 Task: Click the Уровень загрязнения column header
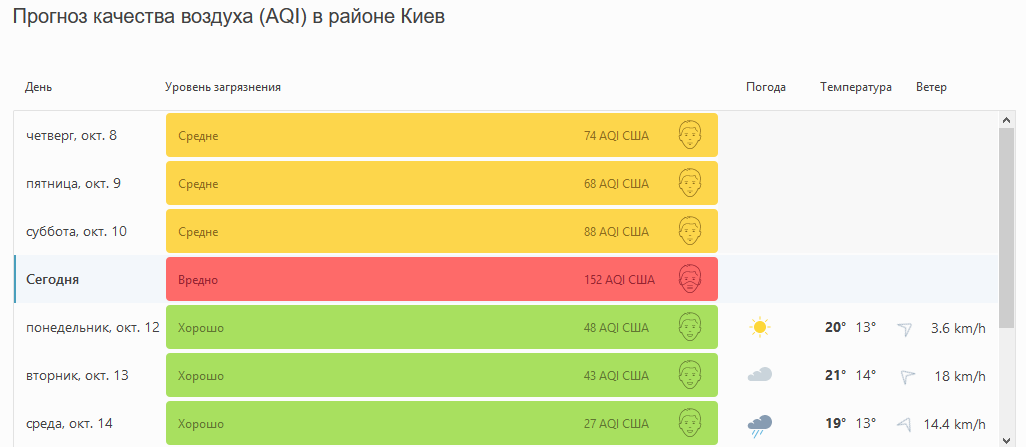point(222,87)
